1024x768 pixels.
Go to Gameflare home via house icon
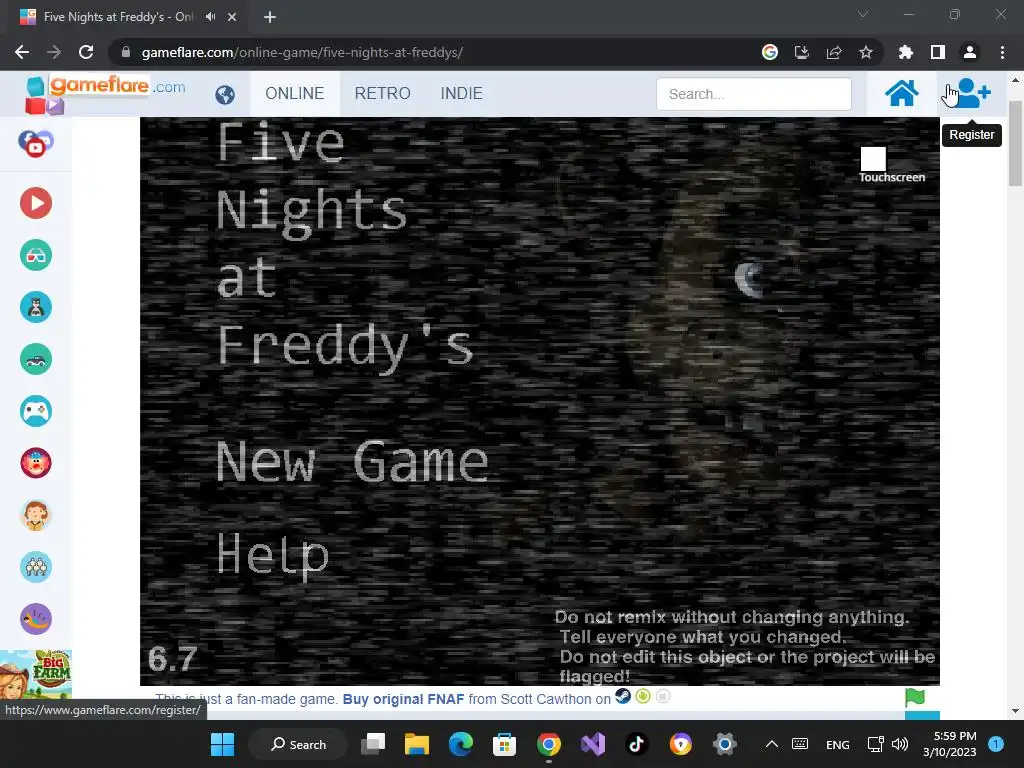[901, 93]
